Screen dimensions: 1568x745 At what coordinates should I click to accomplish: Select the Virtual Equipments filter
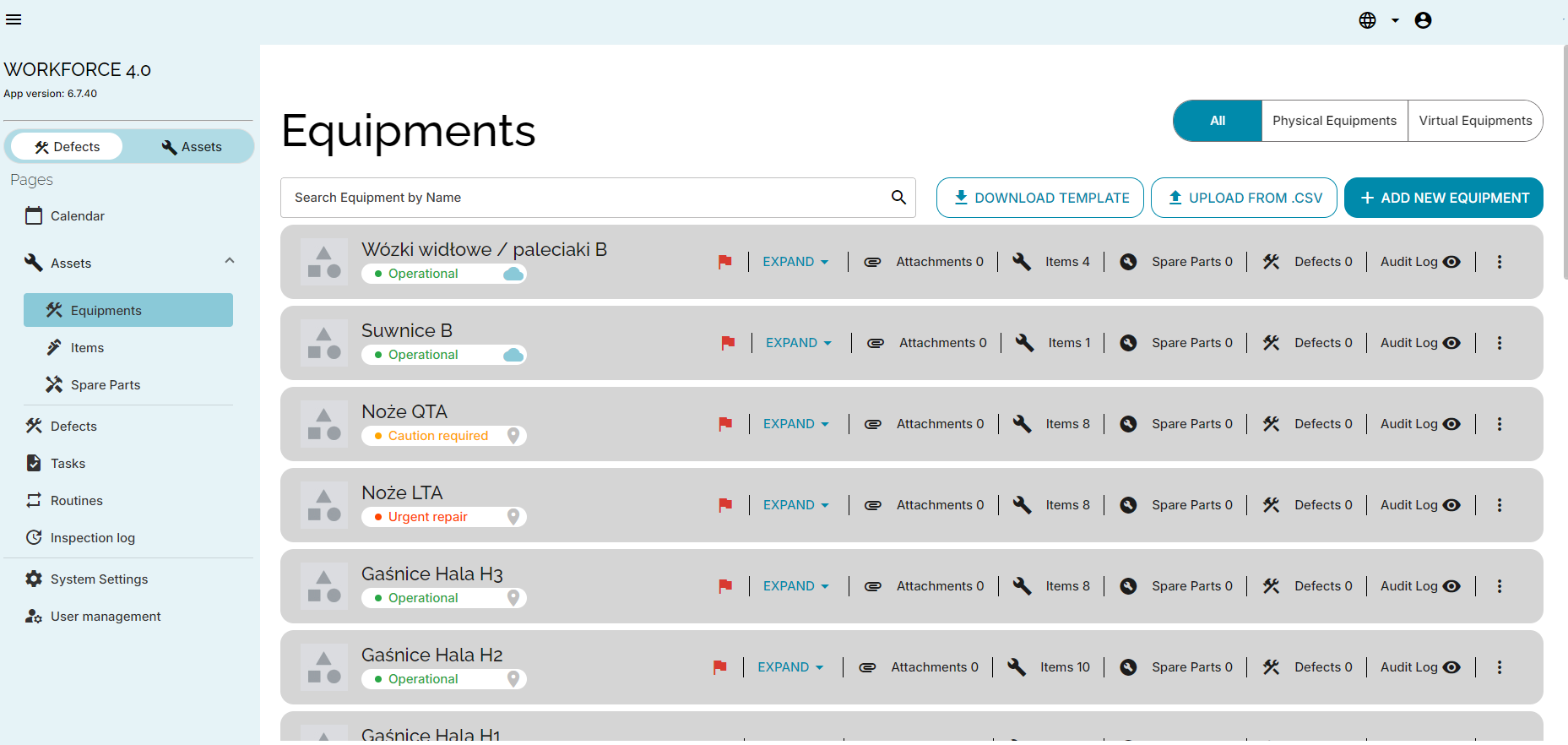pyautogui.click(x=1474, y=121)
